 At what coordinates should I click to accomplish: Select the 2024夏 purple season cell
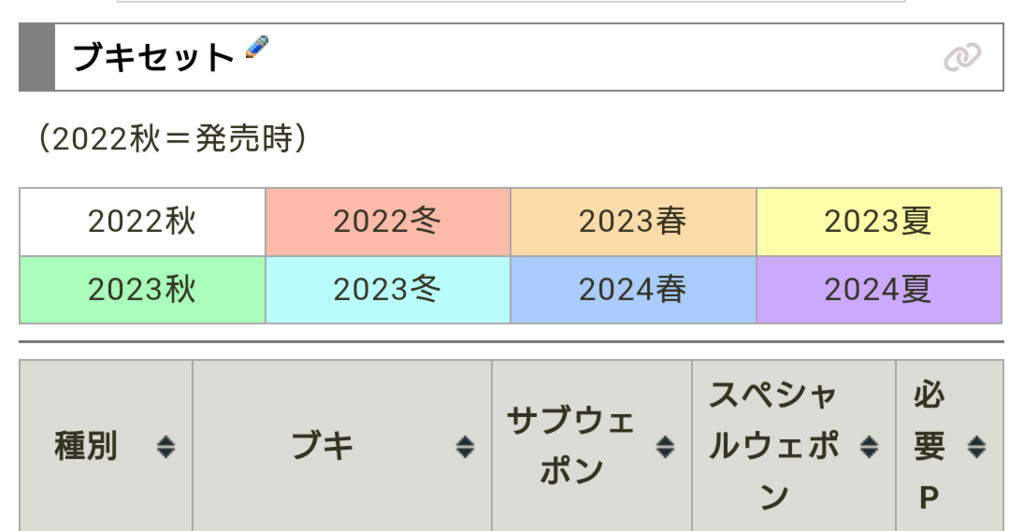click(x=879, y=289)
